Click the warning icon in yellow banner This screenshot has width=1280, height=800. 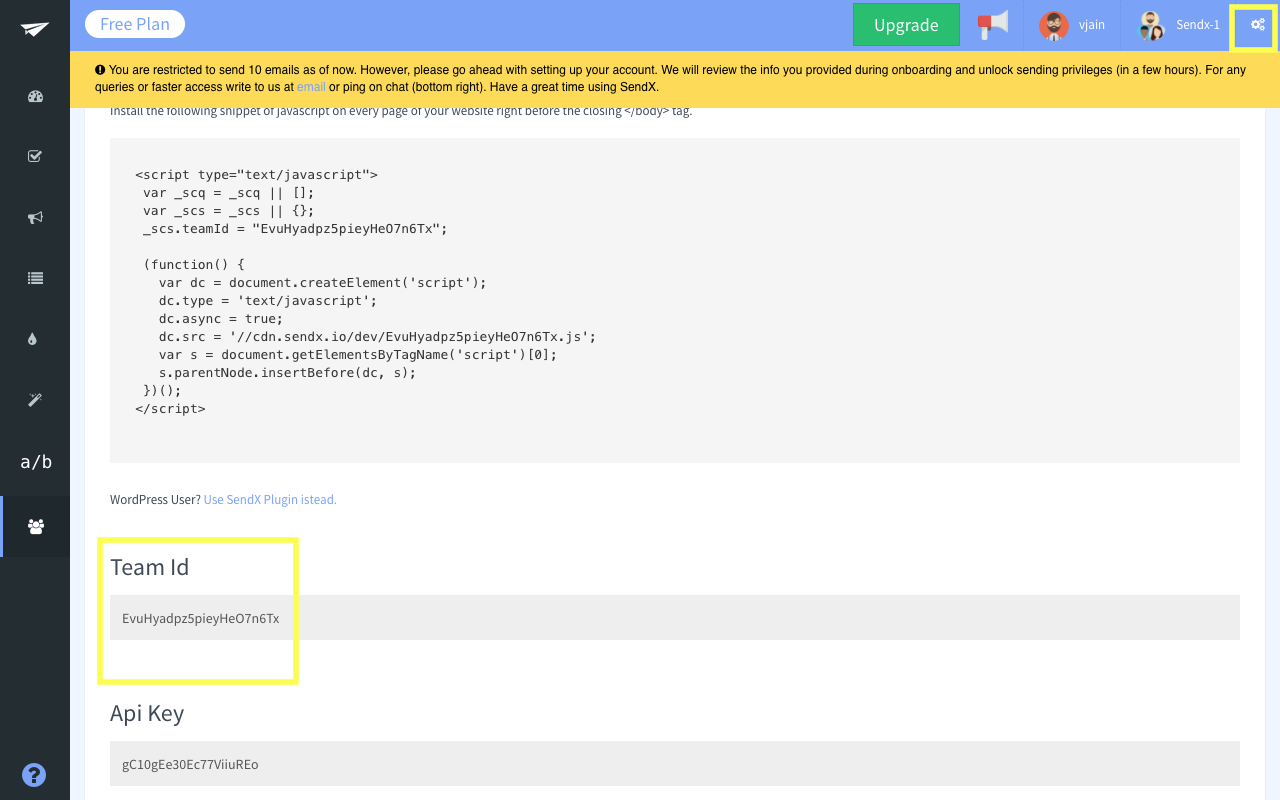(x=100, y=70)
